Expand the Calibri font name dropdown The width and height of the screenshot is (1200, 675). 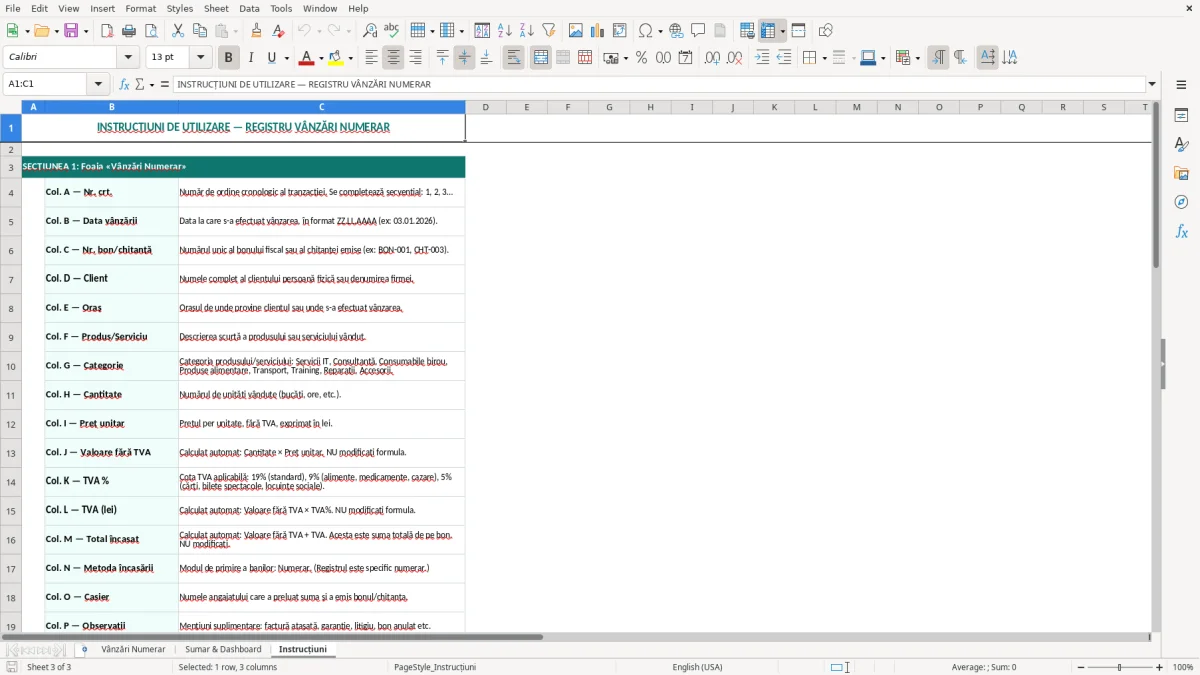pyautogui.click(x=127, y=58)
